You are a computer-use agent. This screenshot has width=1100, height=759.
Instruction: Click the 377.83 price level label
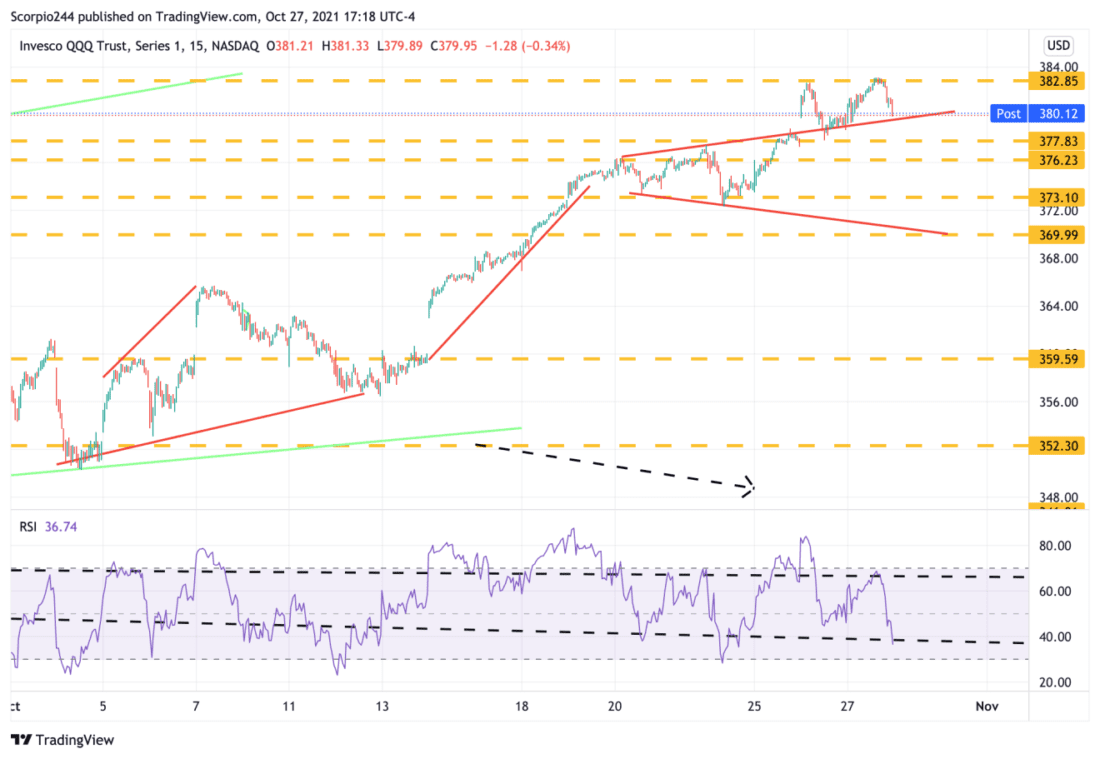1058,141
